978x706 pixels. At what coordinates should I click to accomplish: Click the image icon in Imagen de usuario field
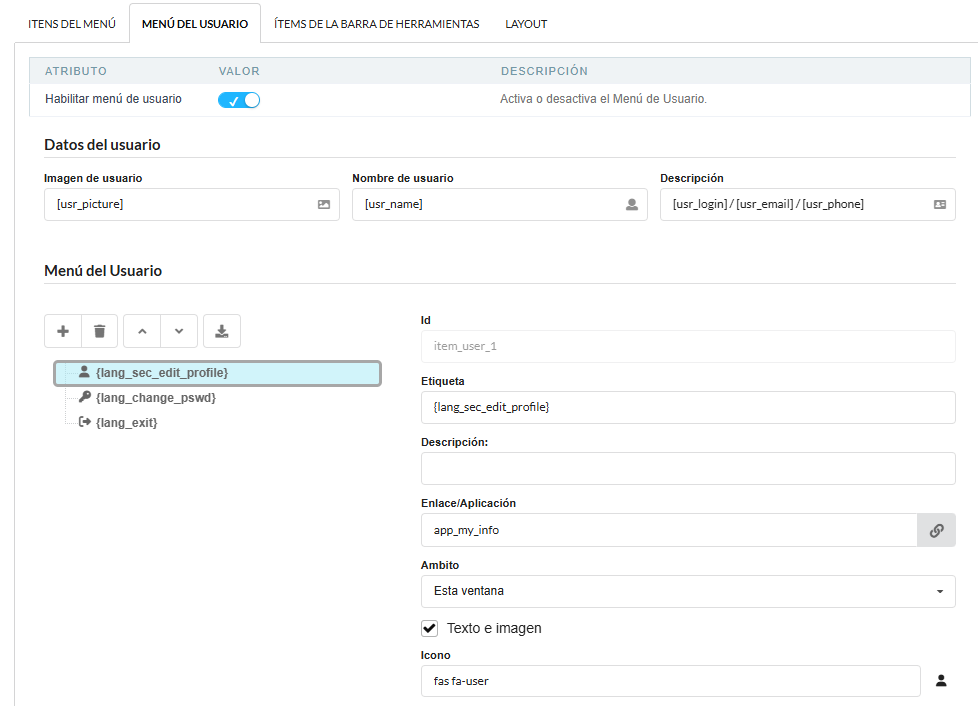click(322, 204)
